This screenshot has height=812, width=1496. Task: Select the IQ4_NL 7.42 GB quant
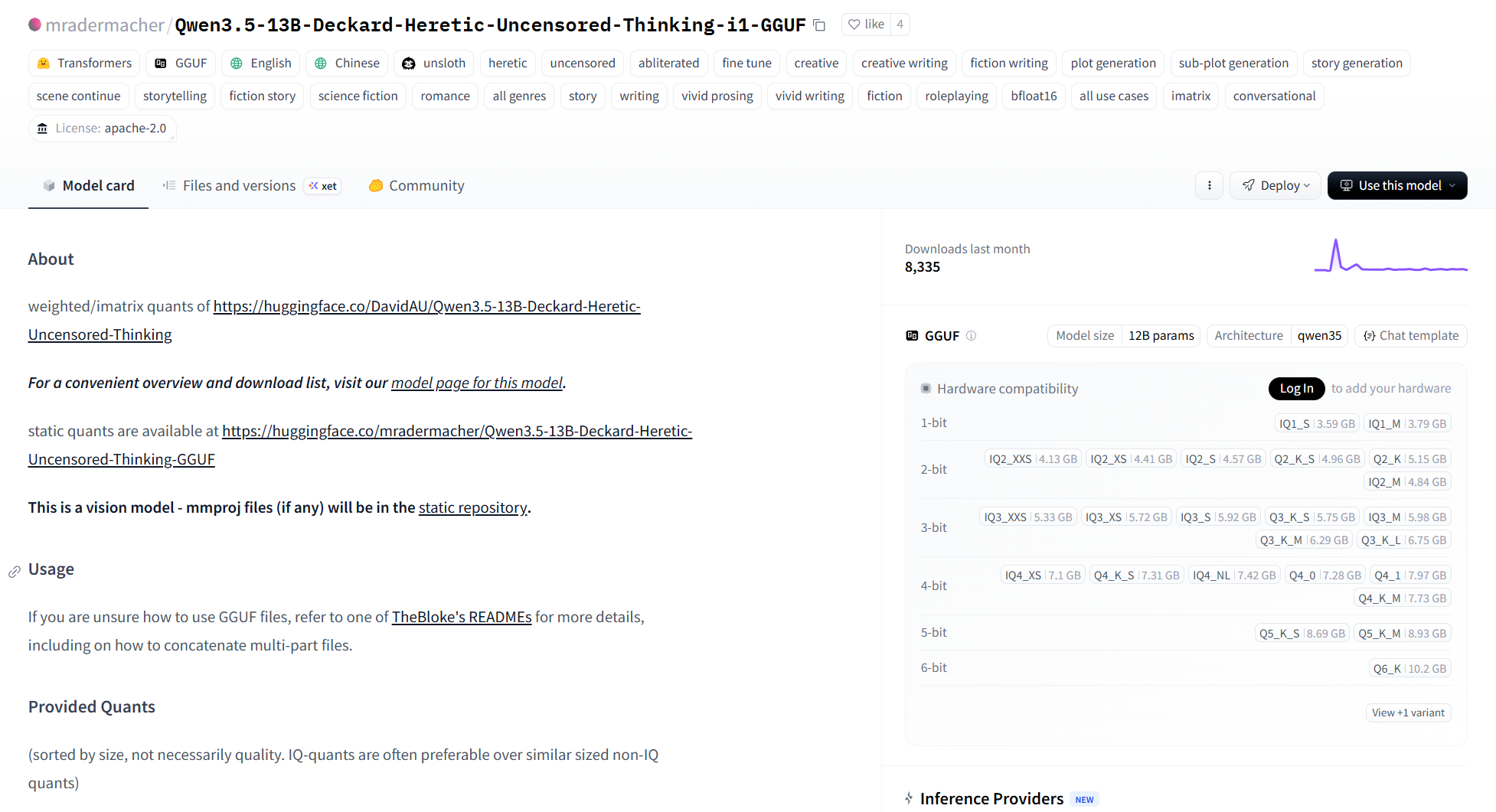[1234, 576]
